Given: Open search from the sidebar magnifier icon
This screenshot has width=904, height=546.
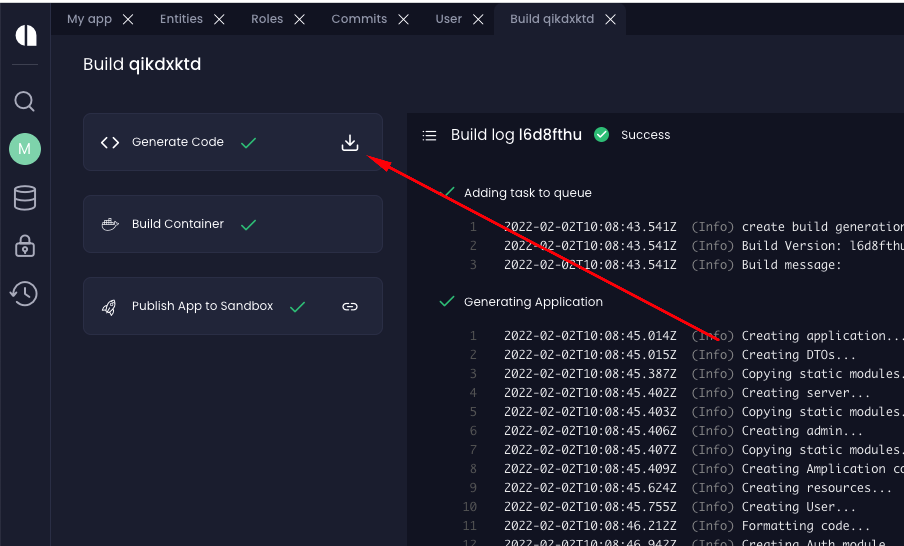Looking at the screenshot, I should point(24,101).
